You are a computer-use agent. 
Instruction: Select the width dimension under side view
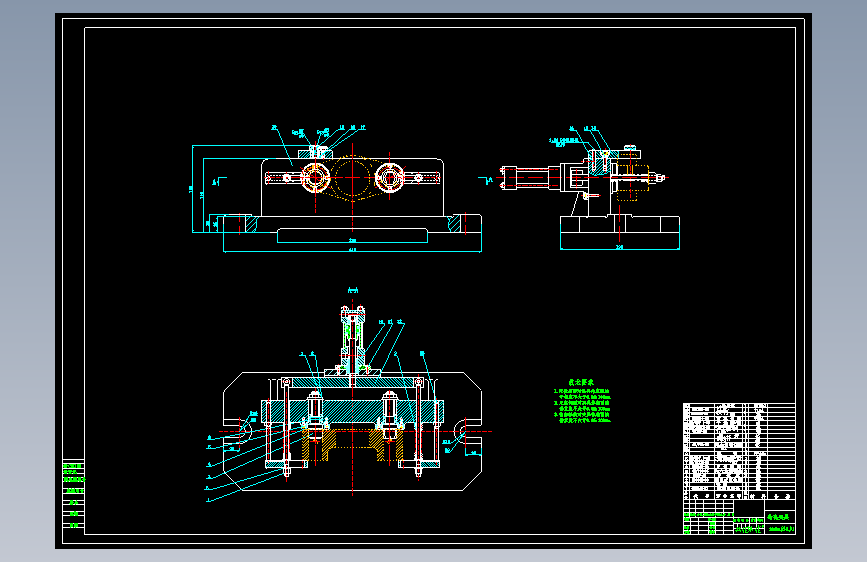[620, 247]
